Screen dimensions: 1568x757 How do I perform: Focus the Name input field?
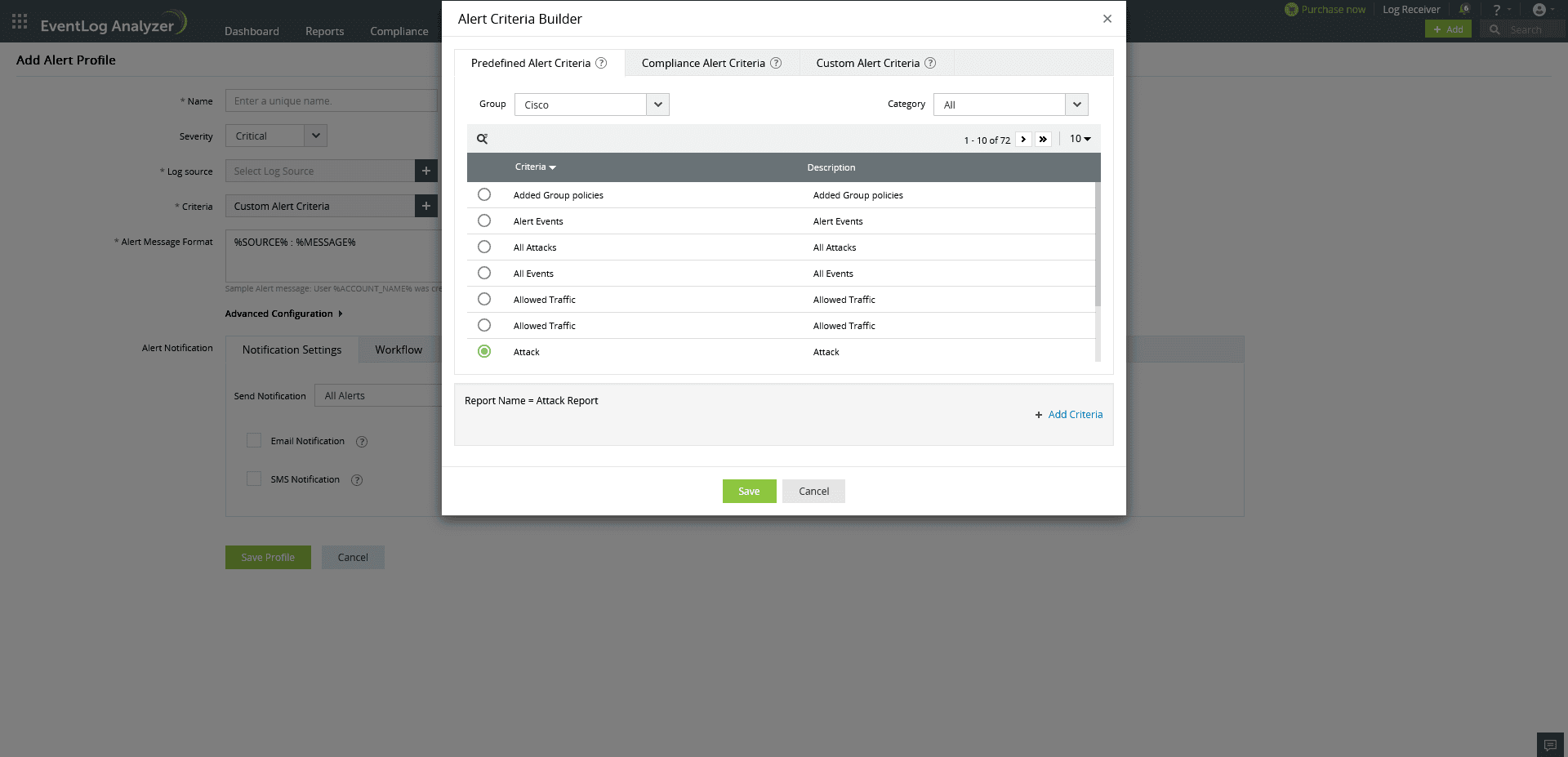[x=332, y=101]
